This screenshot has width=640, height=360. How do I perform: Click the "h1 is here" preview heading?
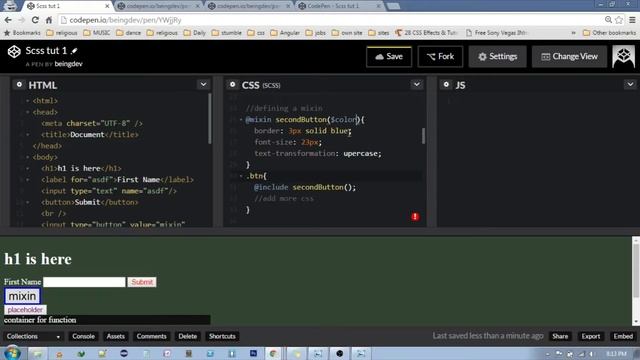coord(38,259)
